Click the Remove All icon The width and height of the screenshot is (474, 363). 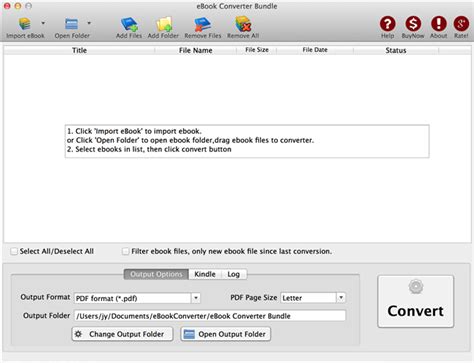pyautogui.click(x=243, y=24)
